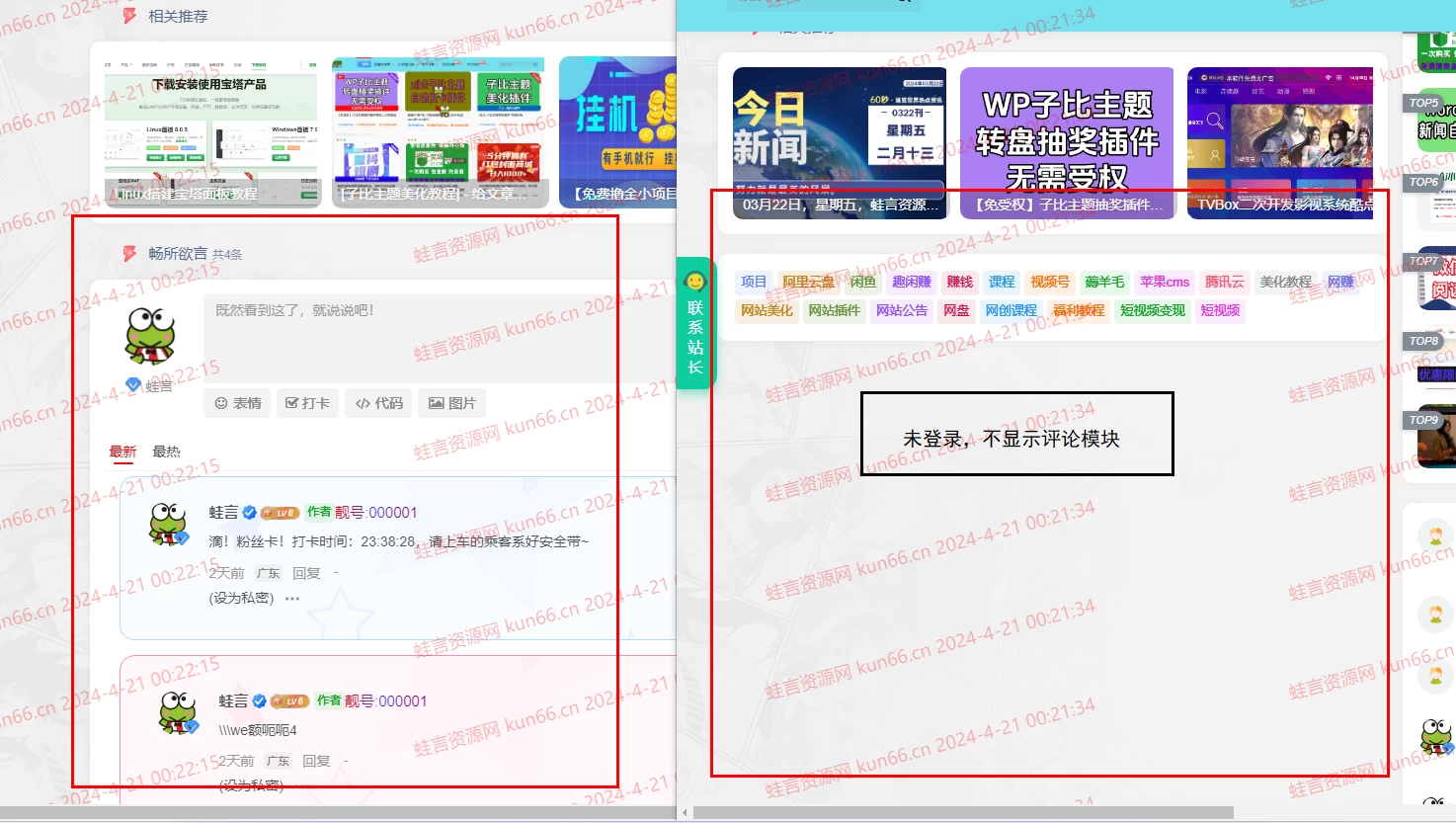Screen dimensions: 1456x823
Task: Open more options dots next to 设为私密
Action: pyautogui.click(x=292, y=599)
